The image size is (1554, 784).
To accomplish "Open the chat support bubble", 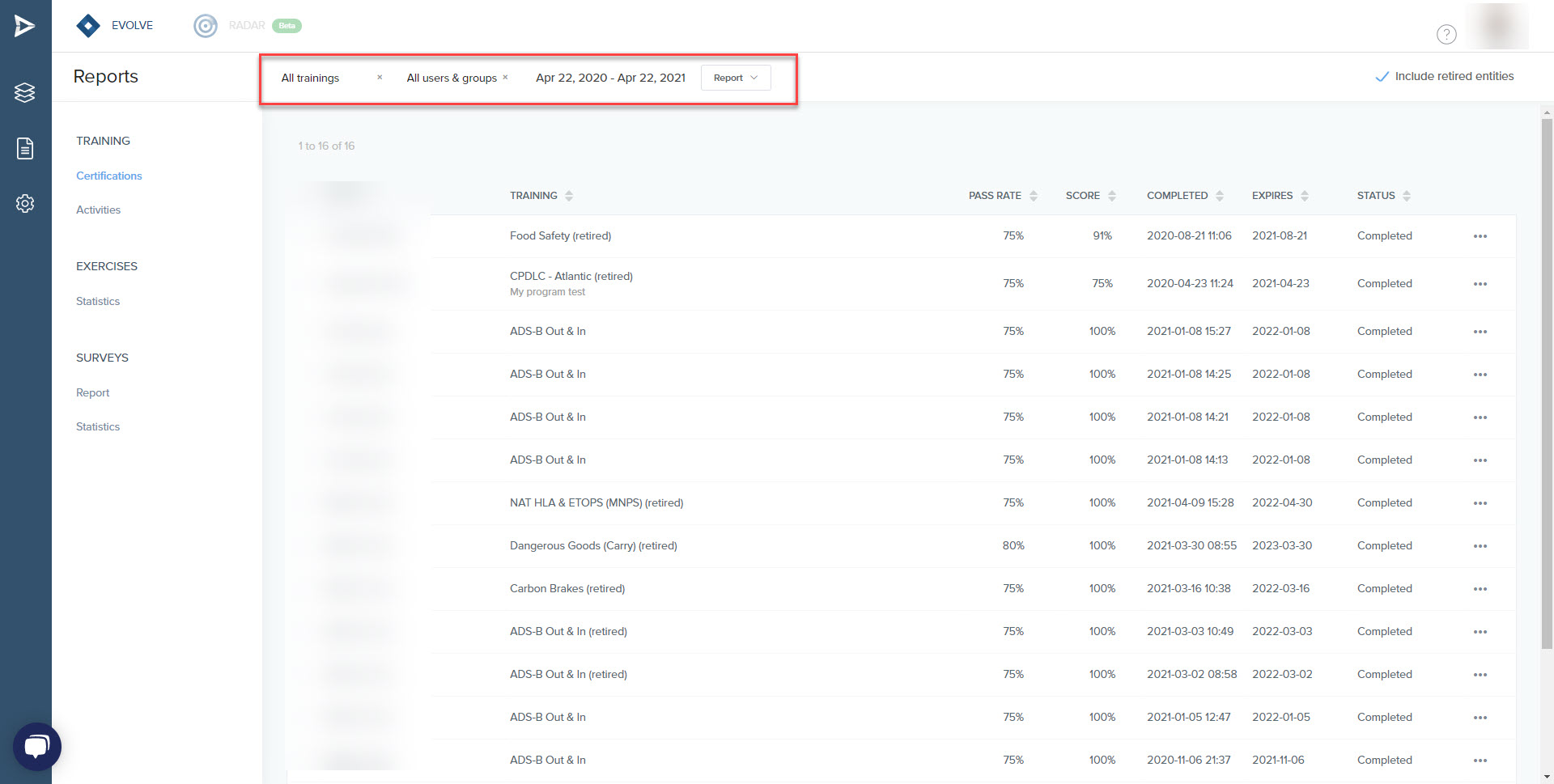I will pyautogui.click(x=36, y=746).
